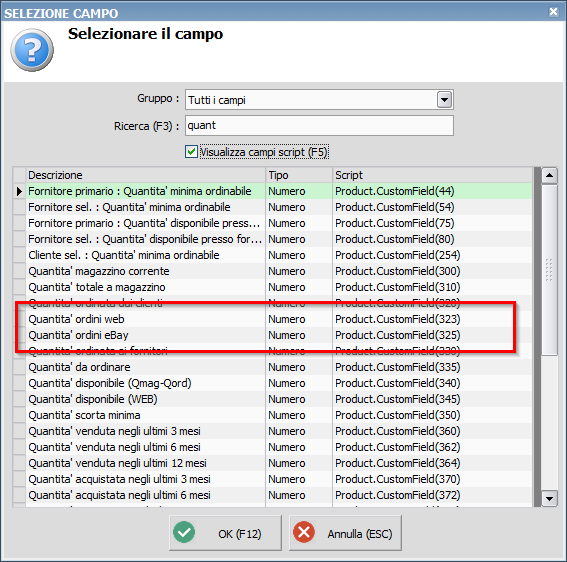This screenshot has height=562, width=567.
Task: Close the Selezione Campo dialog
Action: tap(553, 12)
